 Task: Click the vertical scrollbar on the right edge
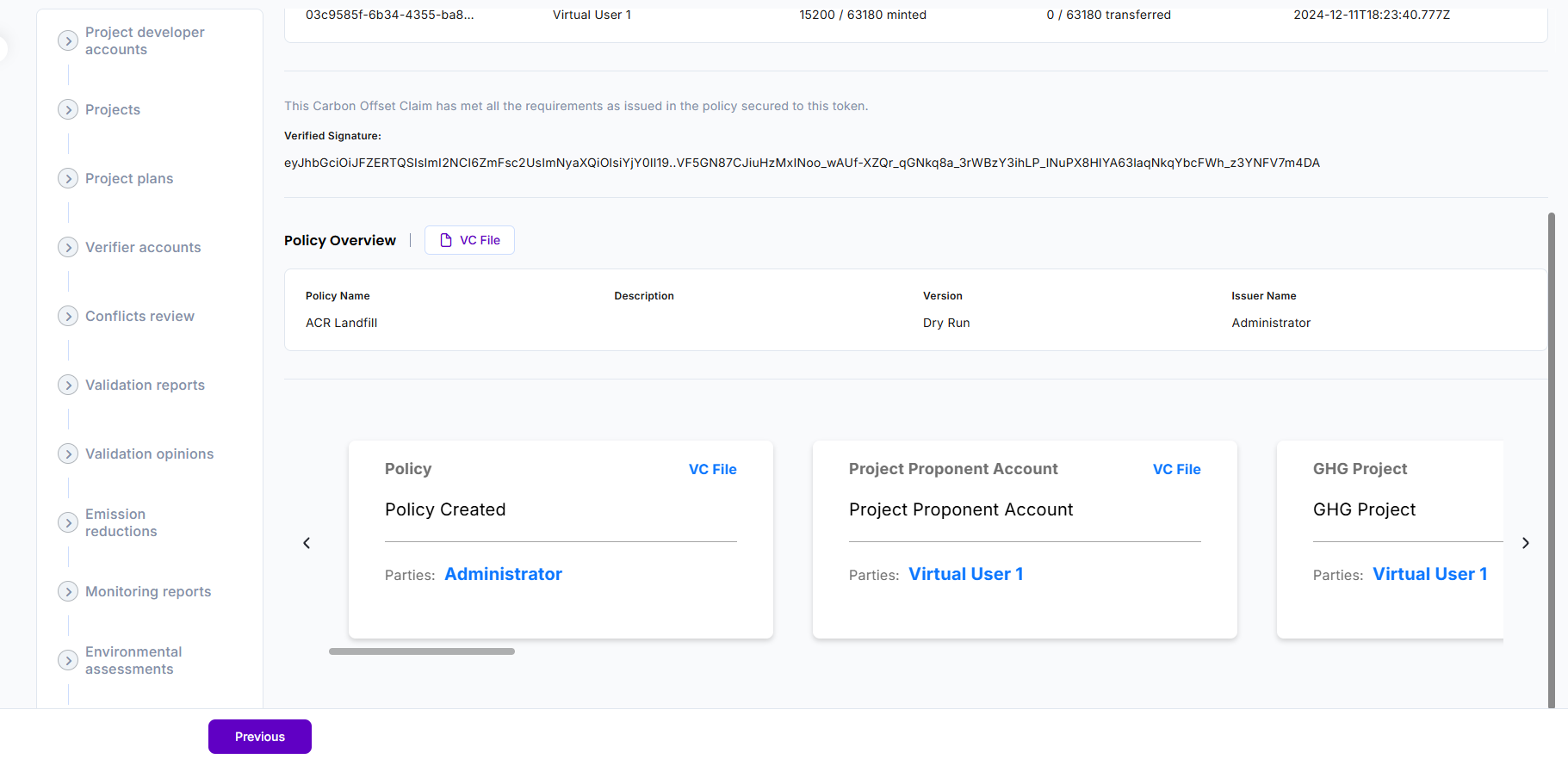(1552, 460)
